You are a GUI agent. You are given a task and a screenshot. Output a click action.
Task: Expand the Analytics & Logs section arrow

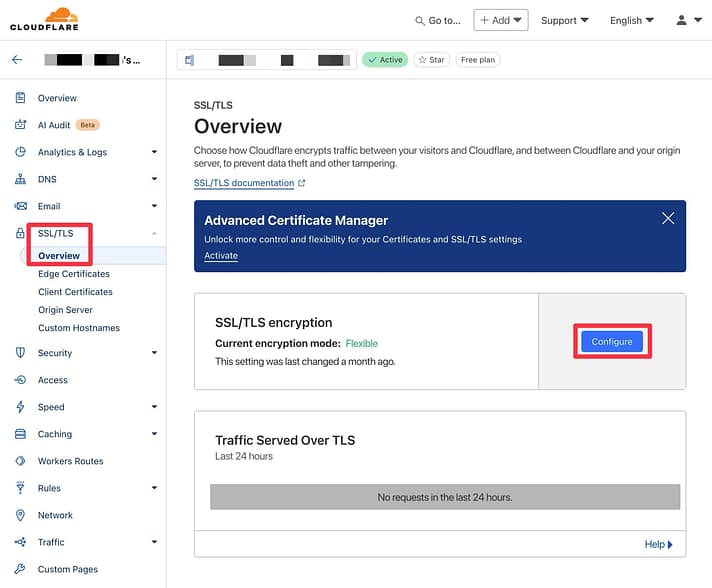[154, 152]
